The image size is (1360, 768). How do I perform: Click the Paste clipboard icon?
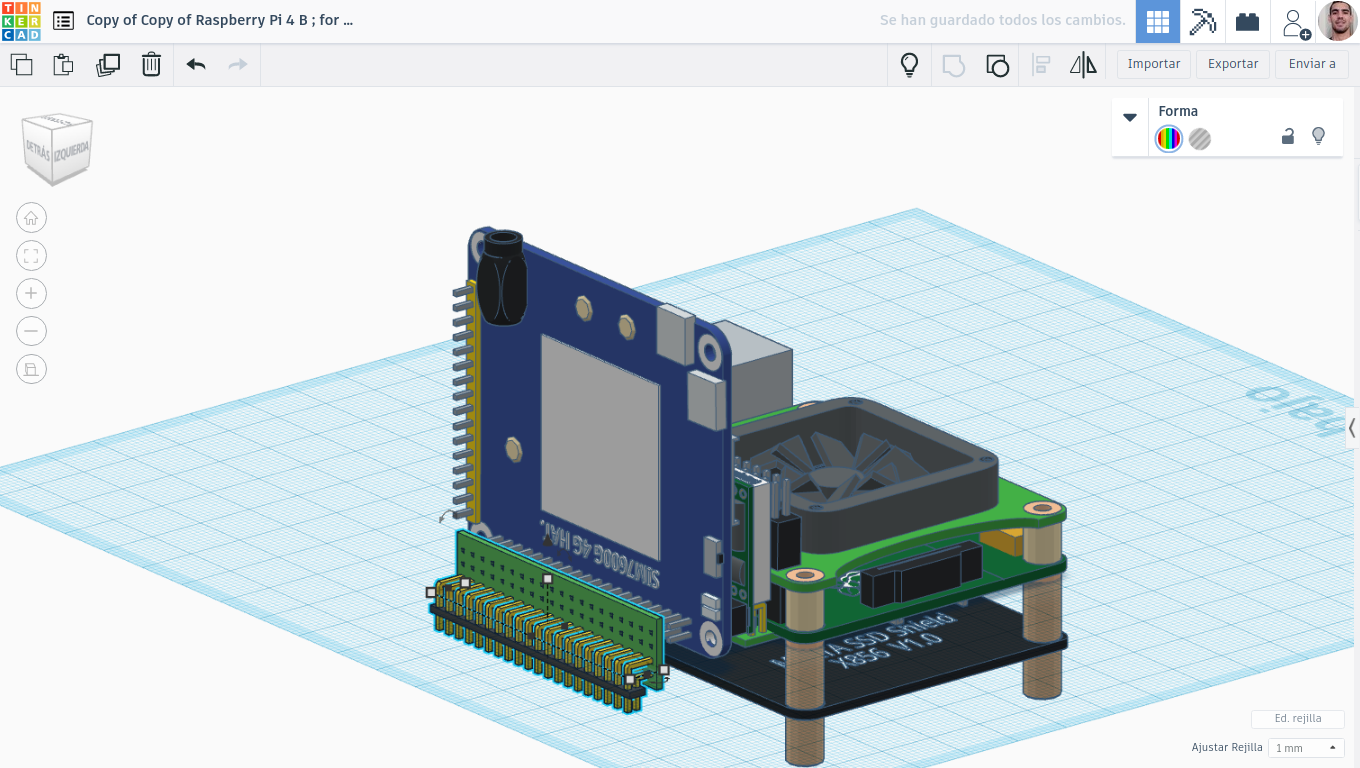(x=63, y=65)
